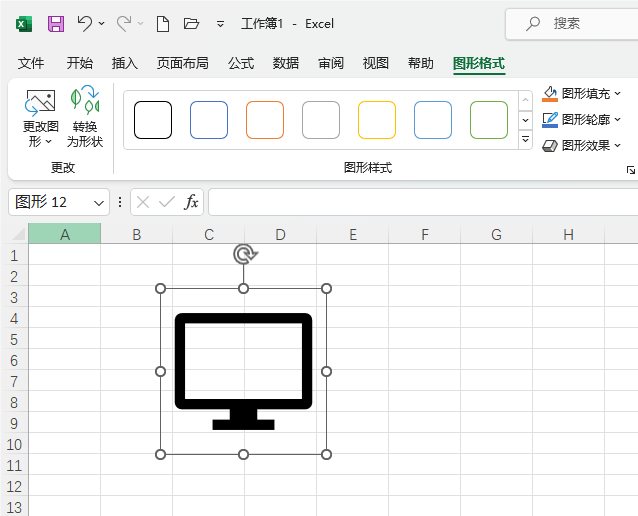Viewport: 638px width, 516px height.
Task: Expand the full graphic styles gallery
Action: click(x=525, y=140)
